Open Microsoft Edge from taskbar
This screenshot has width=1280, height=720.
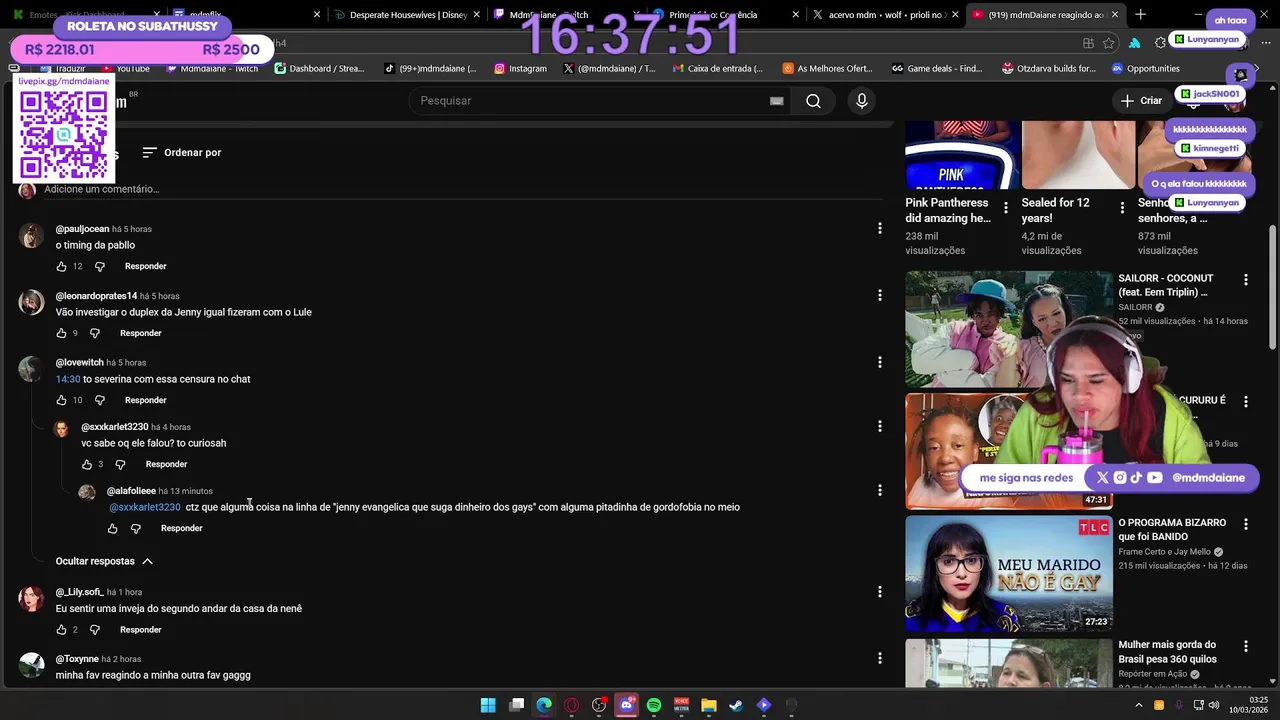pyautogui.click(x=544, y=705)
